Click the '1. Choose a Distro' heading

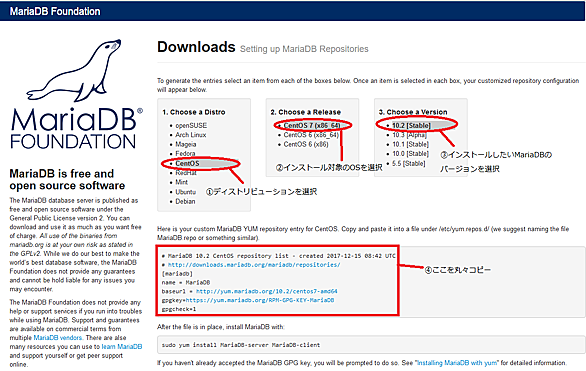pos(194,112)
